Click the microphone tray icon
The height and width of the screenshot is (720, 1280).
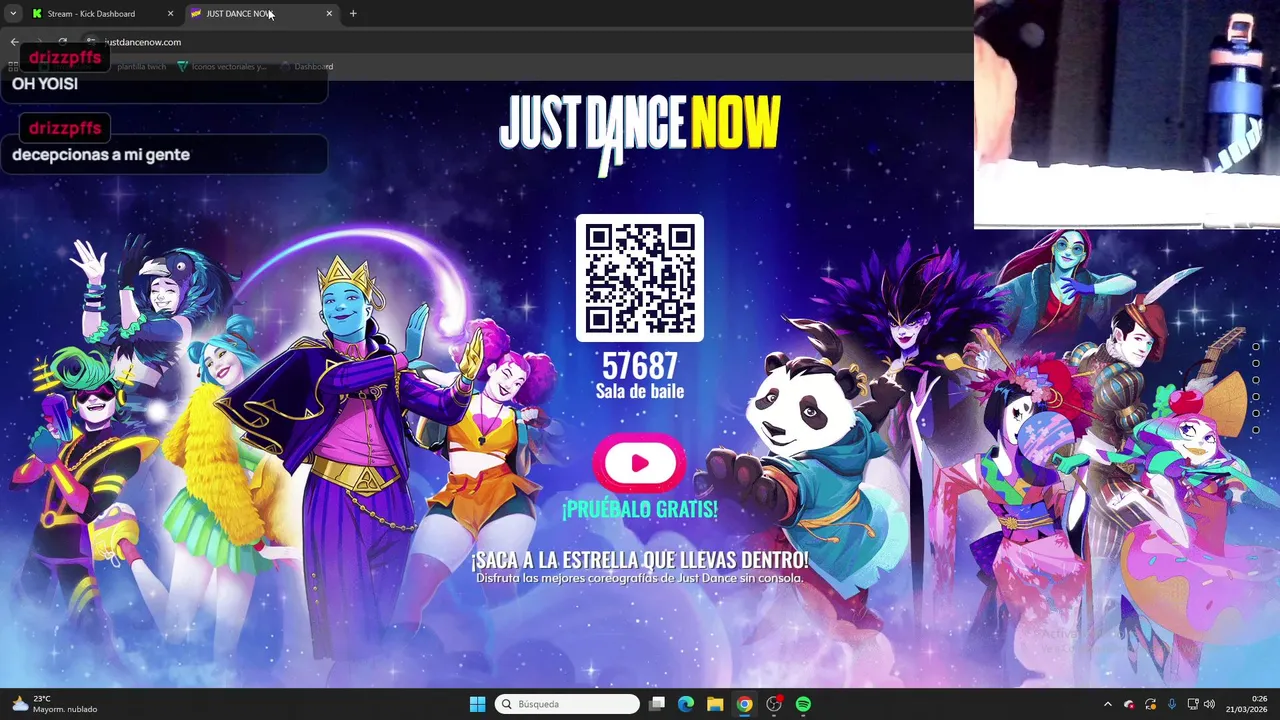pyautogui.click(x=1172, y=704)
